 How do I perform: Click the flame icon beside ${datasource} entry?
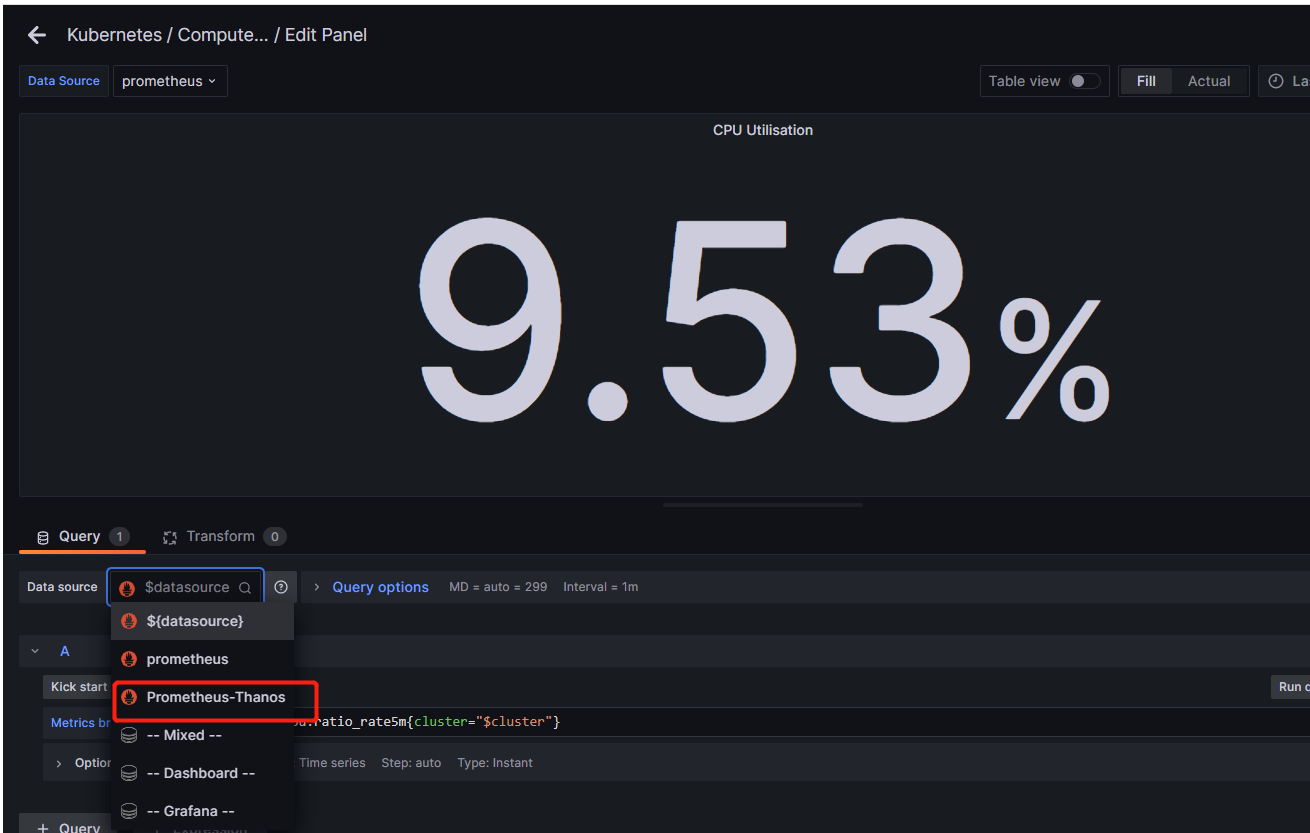(x=129, y=621)
